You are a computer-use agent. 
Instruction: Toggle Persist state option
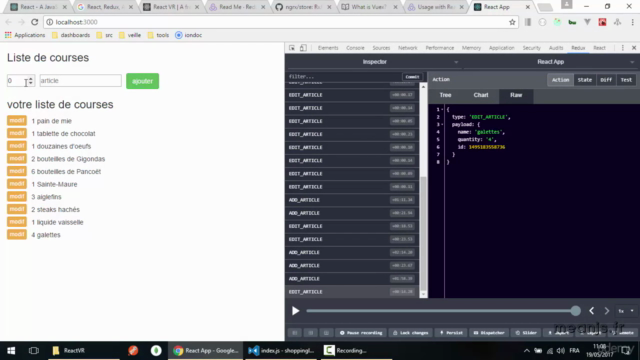pyautogui.click(x=451, y=333)
